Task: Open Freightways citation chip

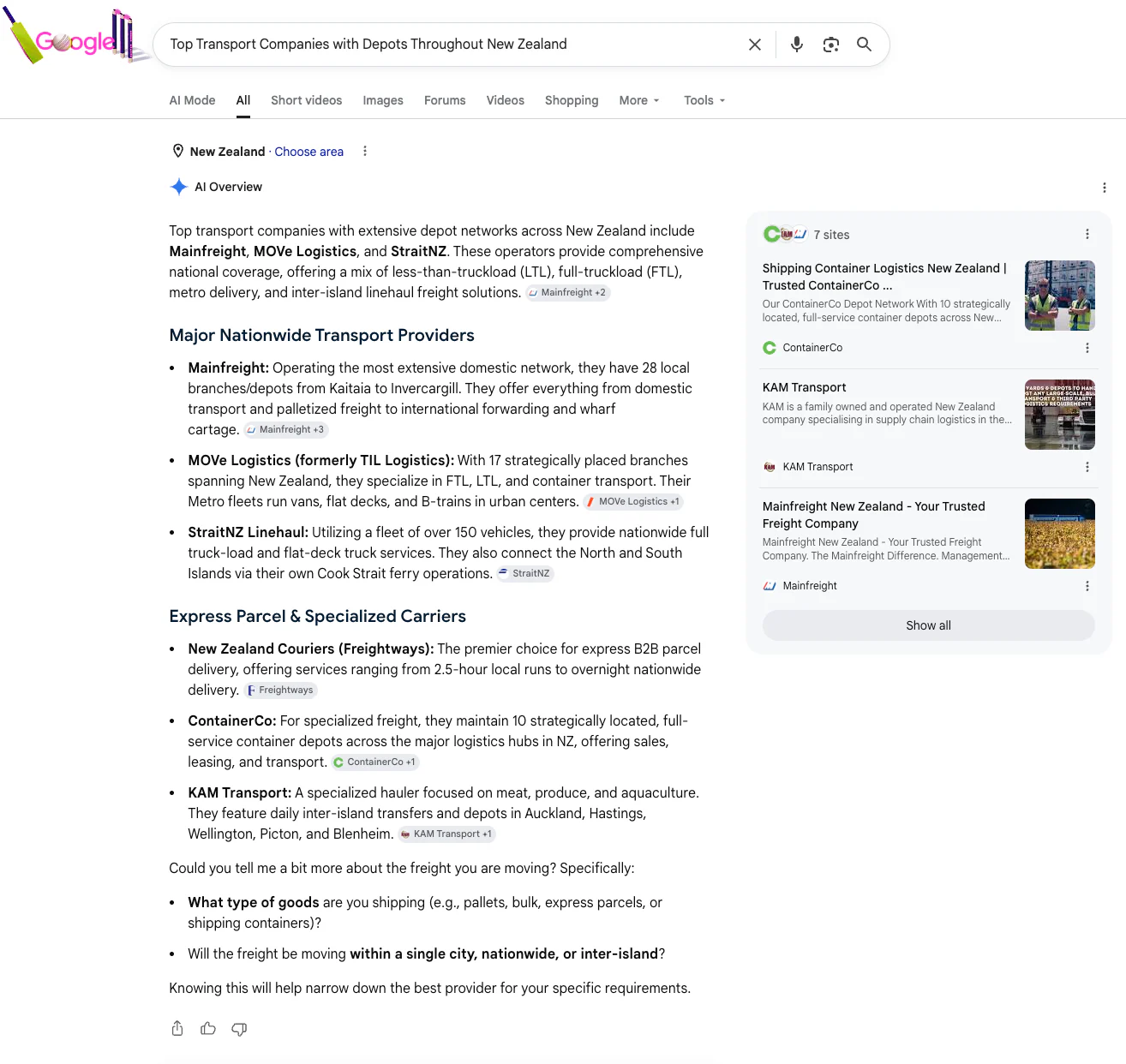Action: tap(280, 690)
